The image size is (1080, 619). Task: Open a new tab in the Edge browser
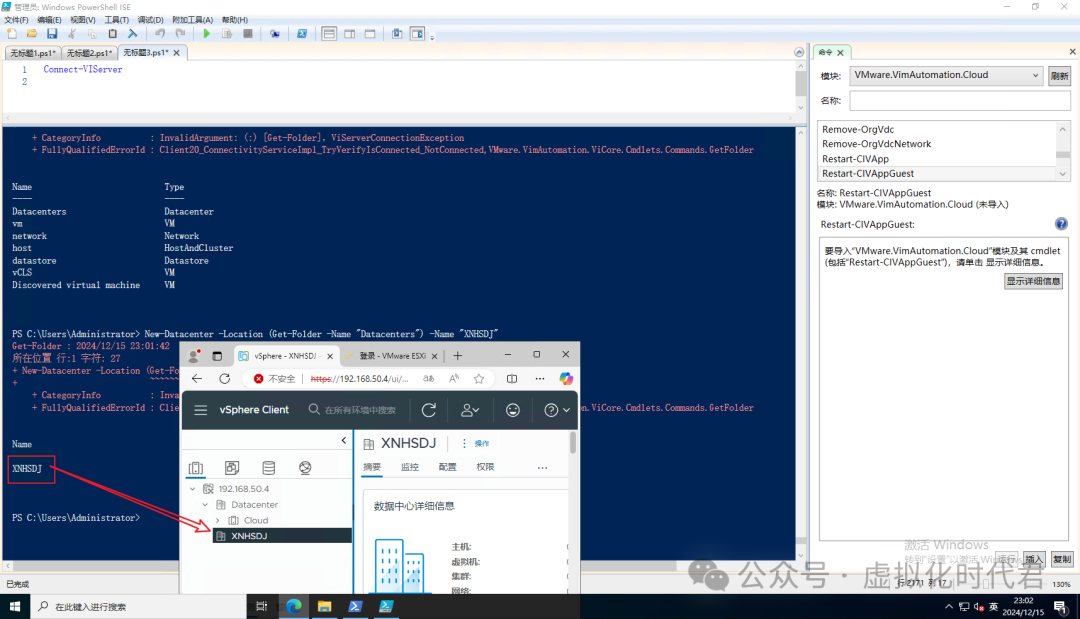(458, 356)
